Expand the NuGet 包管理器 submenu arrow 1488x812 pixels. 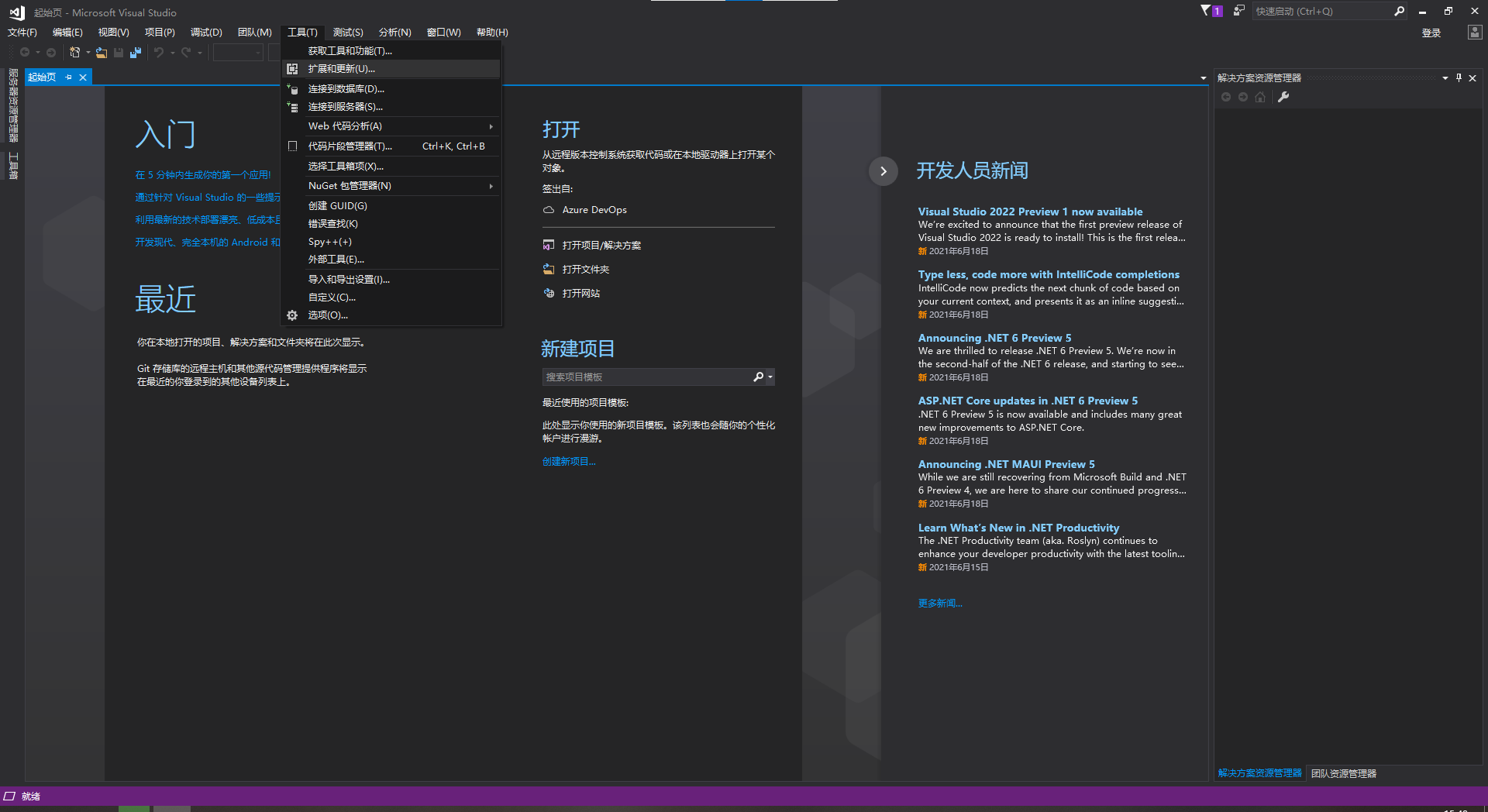[x=491, y=186]
